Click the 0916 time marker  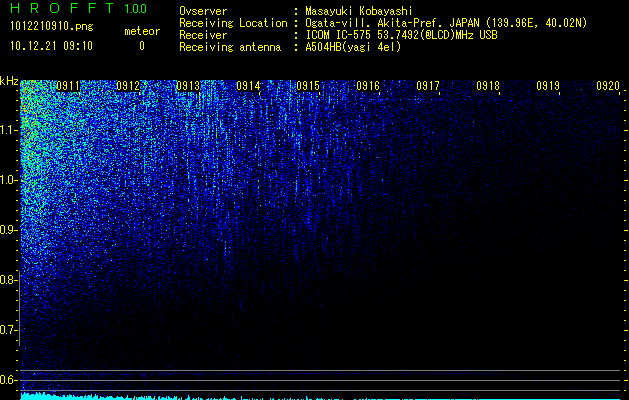(x=368, y=86)
